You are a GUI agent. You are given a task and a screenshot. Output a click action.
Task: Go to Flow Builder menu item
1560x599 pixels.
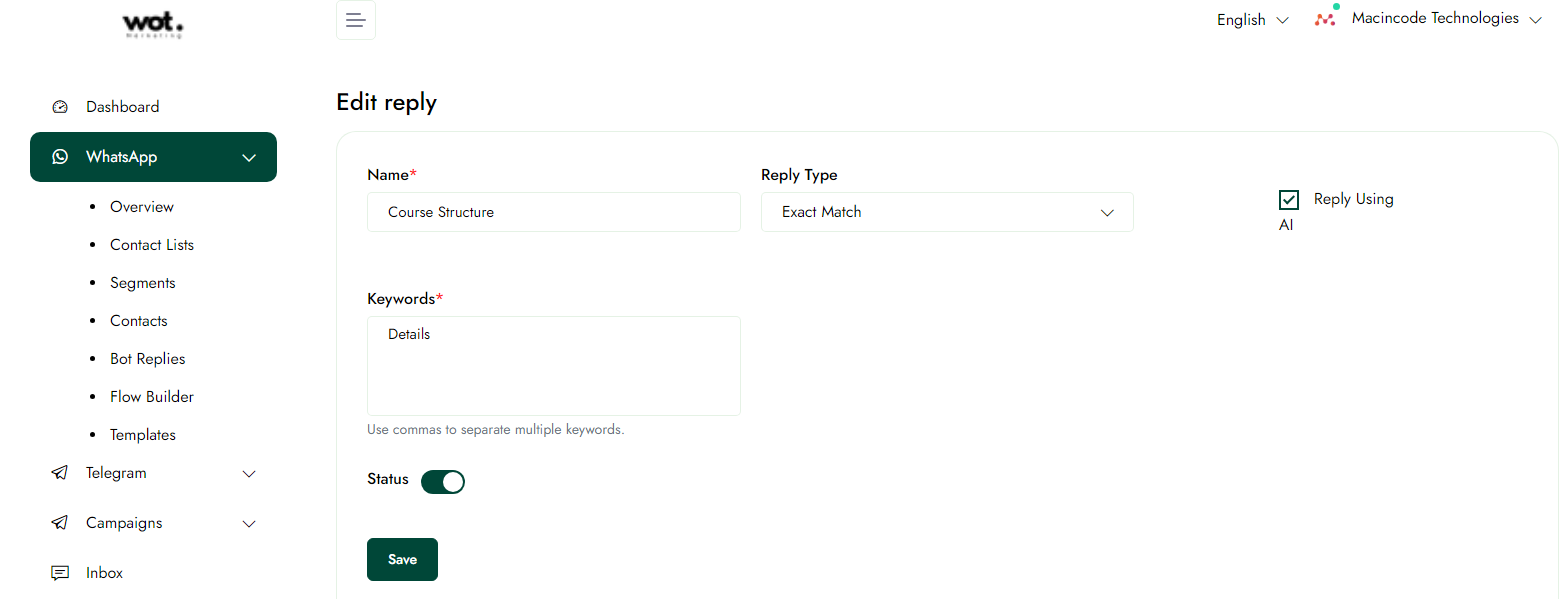pyautogui.click(x=152, y=397)
